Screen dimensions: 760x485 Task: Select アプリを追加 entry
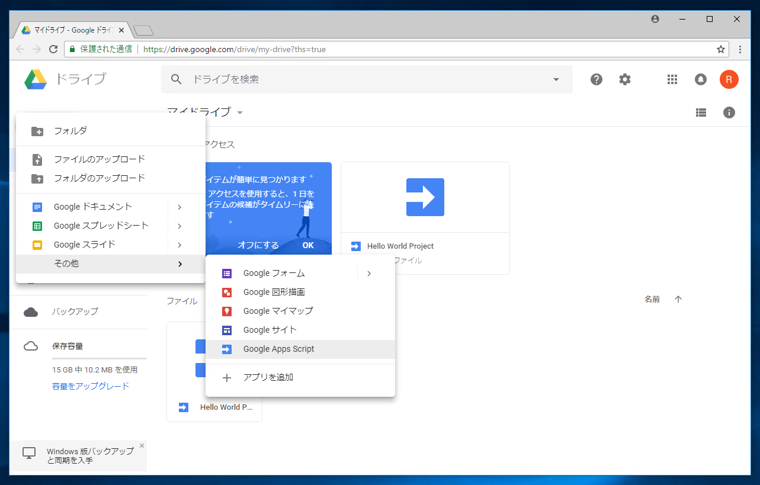pos(301,377)
